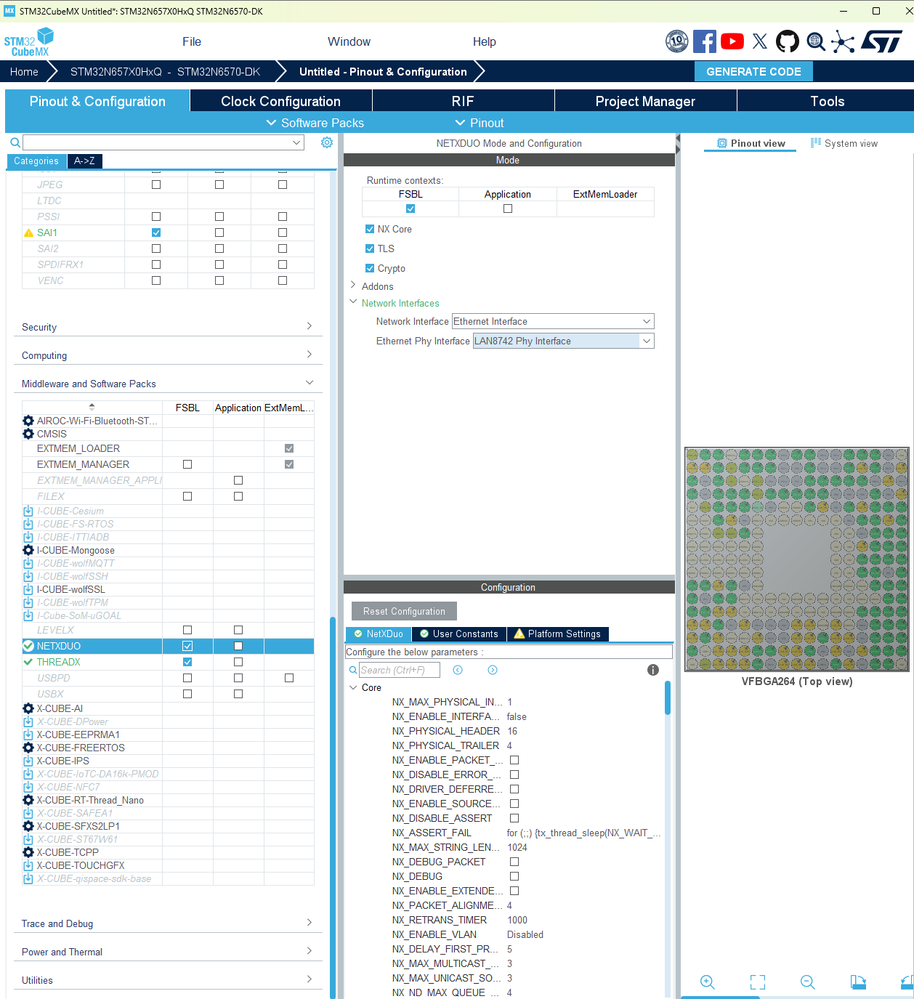Open the ST Facebook page icon

[704, 41]
